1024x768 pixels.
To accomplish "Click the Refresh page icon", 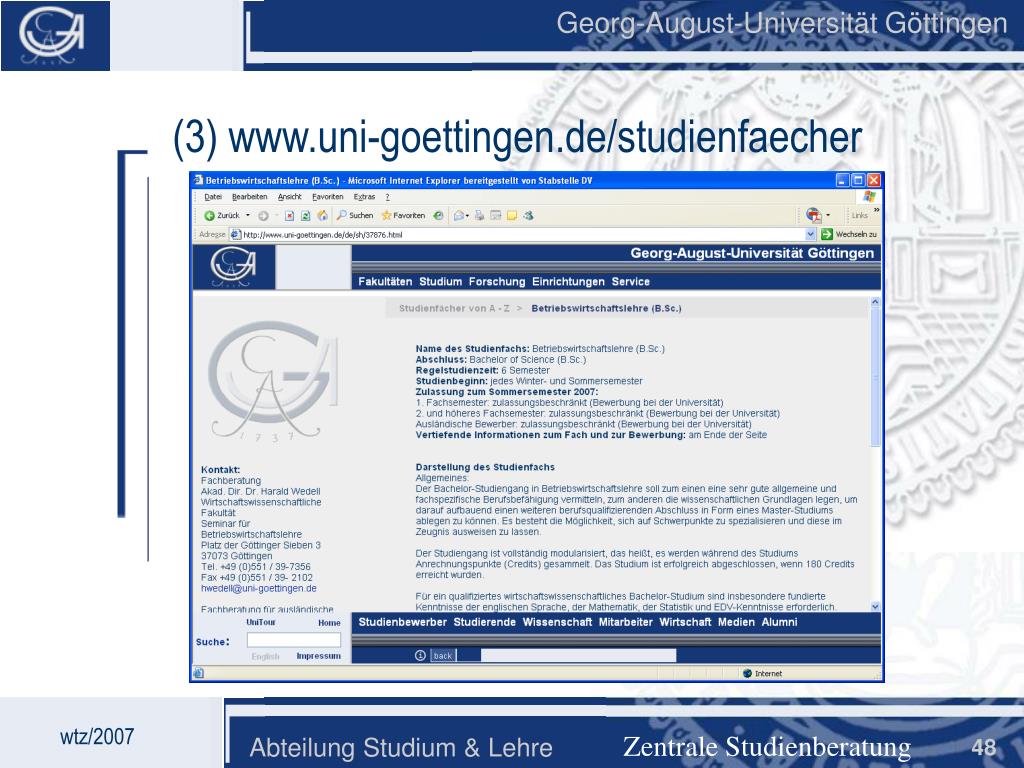I will click(x=305, y=216).
